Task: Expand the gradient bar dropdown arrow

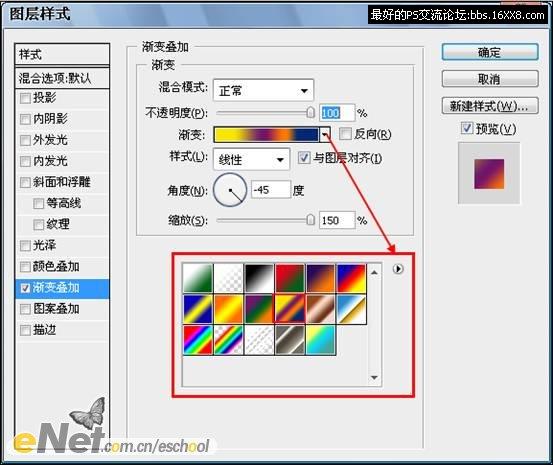Action: coord(325,134)
